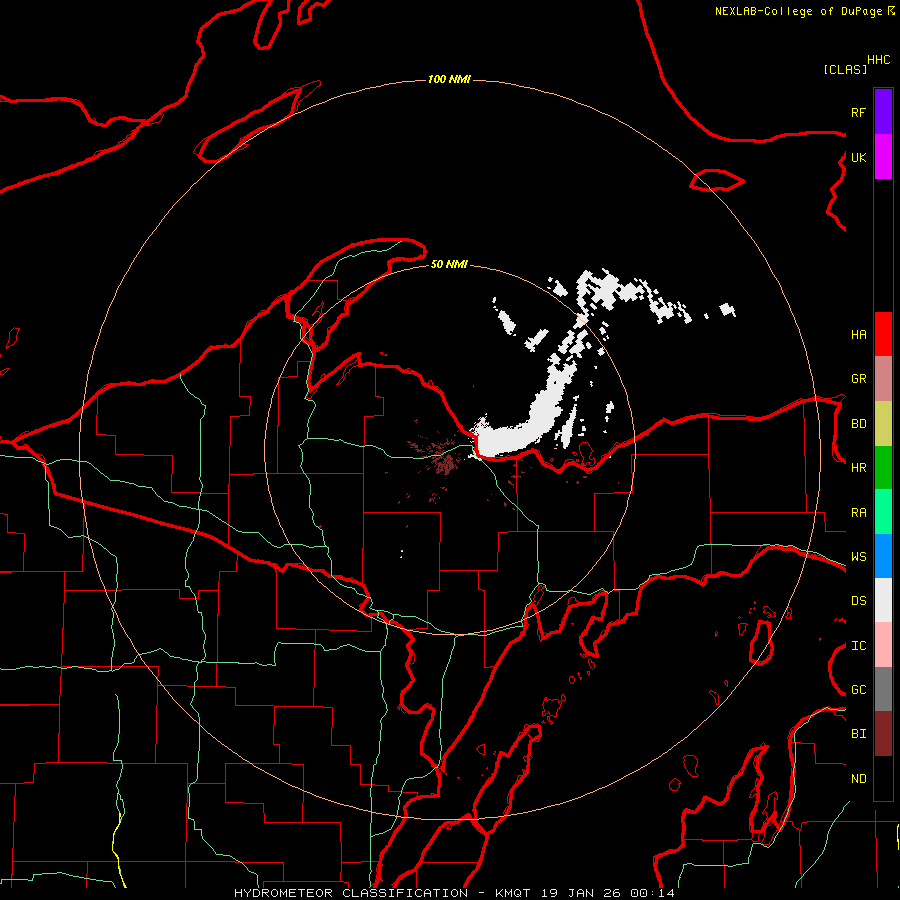Select the WS legend label

click(x=858, y=557)
